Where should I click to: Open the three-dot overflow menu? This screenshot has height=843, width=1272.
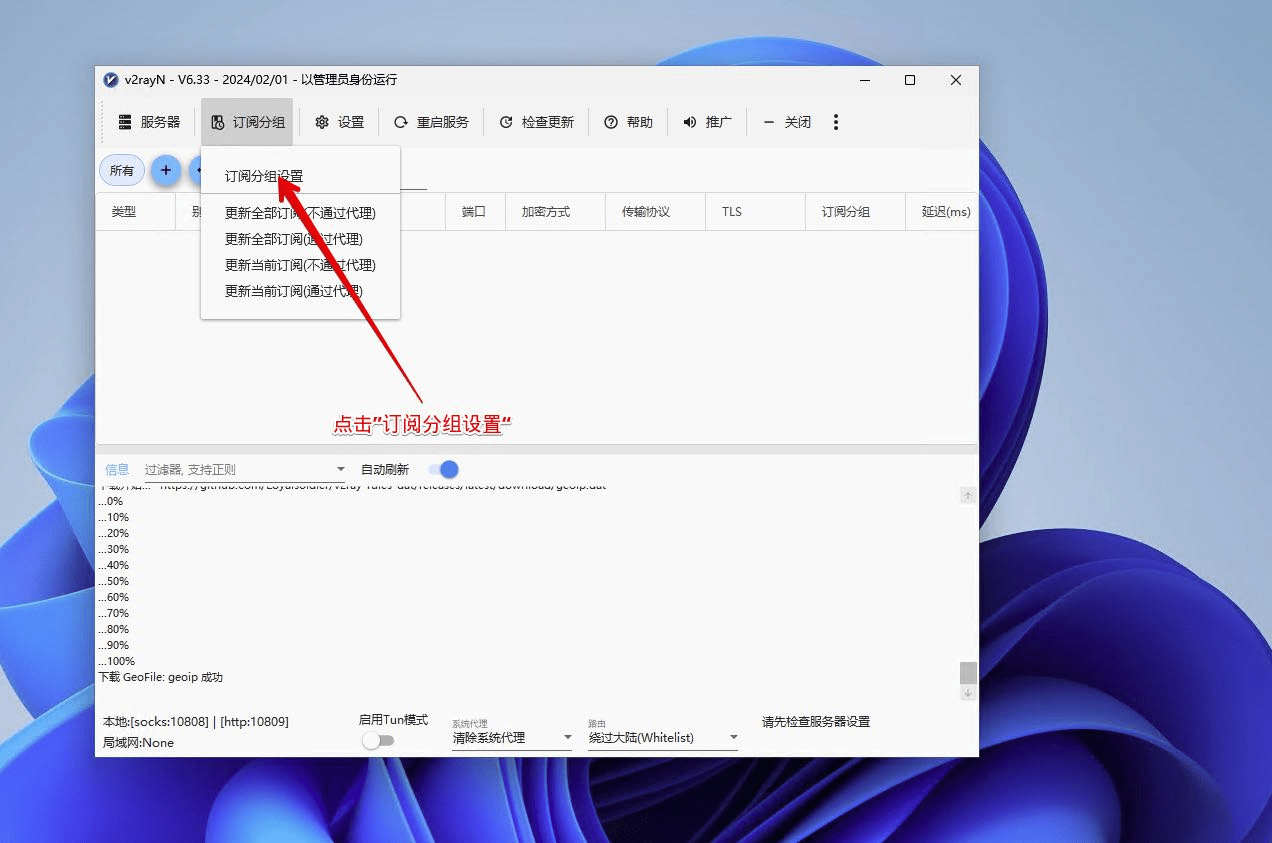(x=836, y=122)
